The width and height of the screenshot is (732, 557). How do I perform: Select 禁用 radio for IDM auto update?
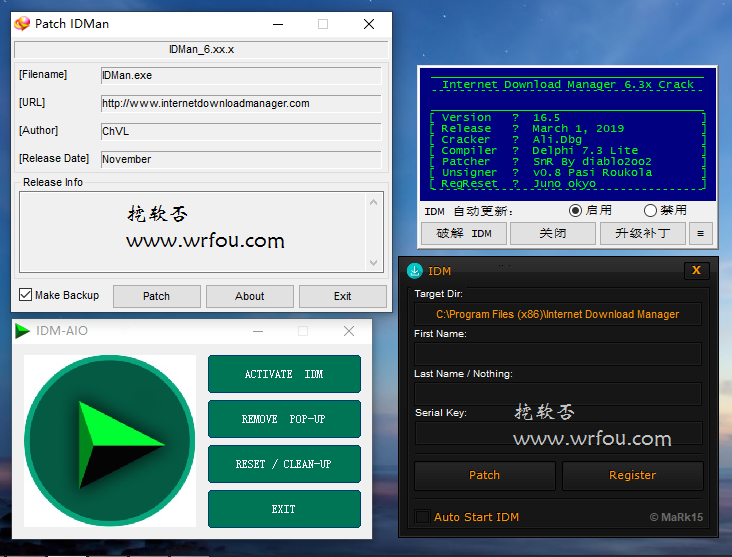[x=650, y=211]
